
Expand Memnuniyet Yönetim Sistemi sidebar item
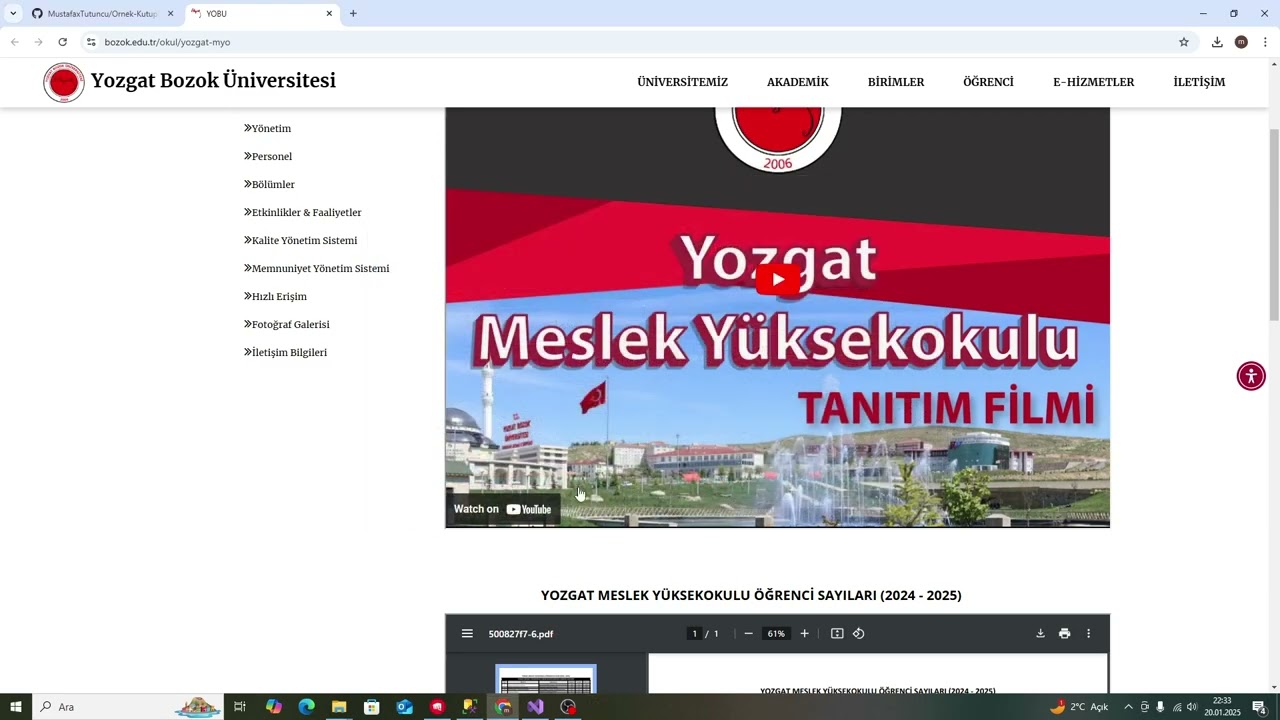click(x=317, y=268)
